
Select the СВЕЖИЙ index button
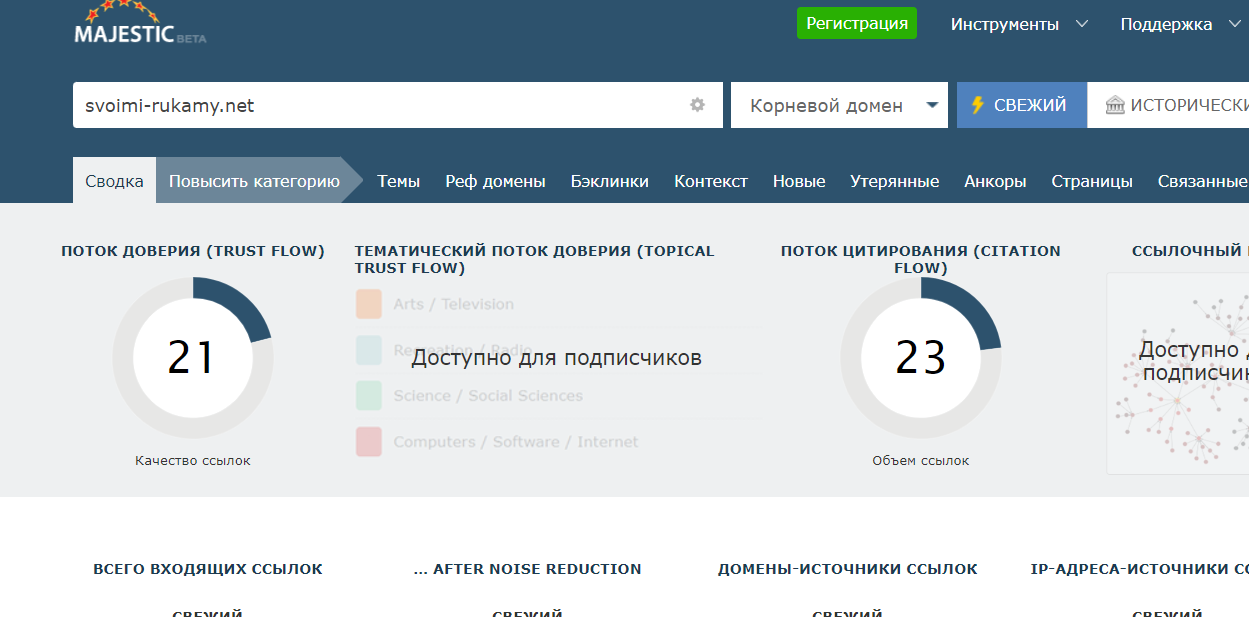[1022, 105]
